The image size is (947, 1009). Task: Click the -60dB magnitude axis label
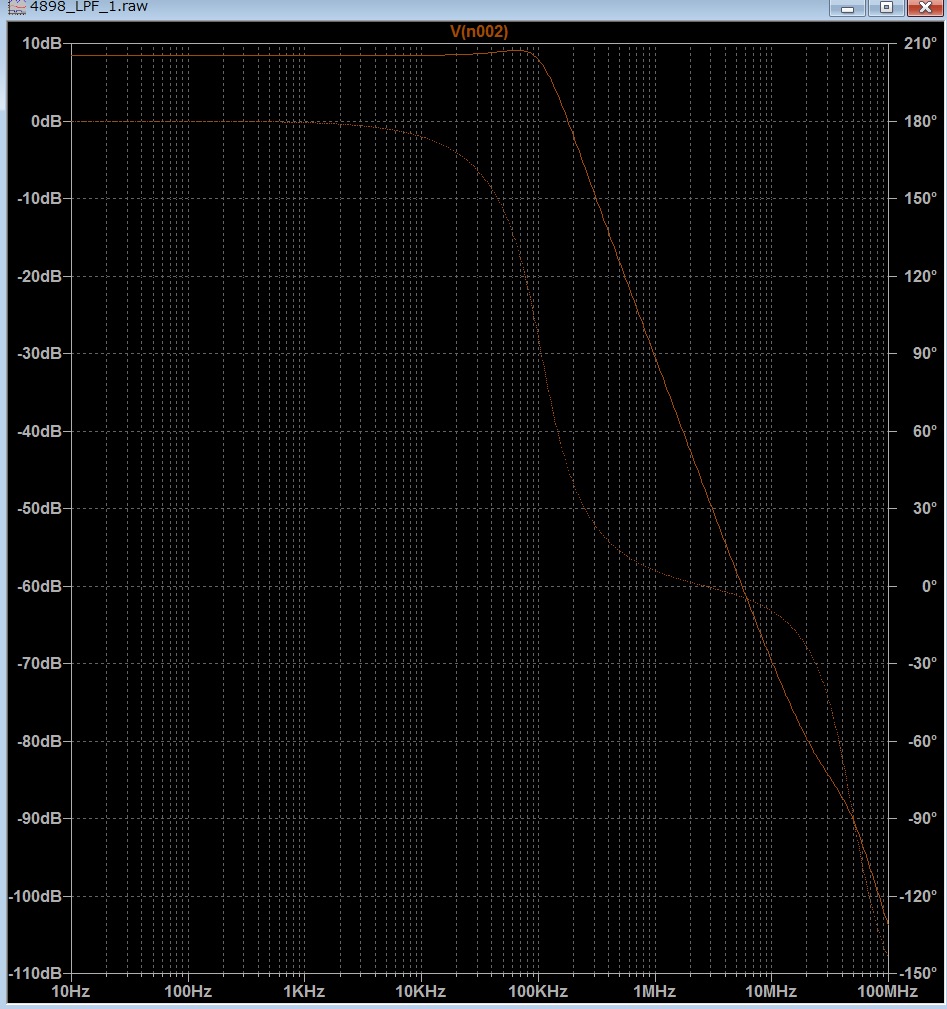point(39,586)
